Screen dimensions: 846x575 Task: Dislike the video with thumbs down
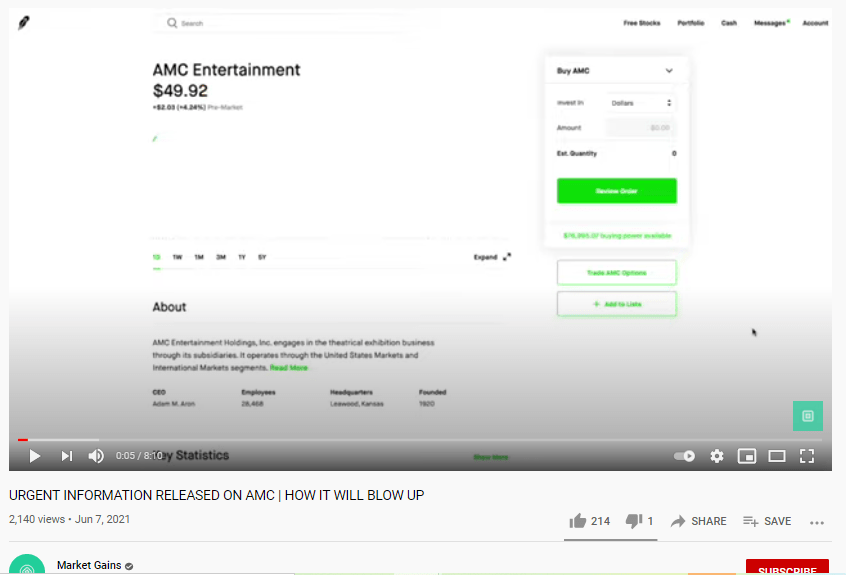click(633, 521)
